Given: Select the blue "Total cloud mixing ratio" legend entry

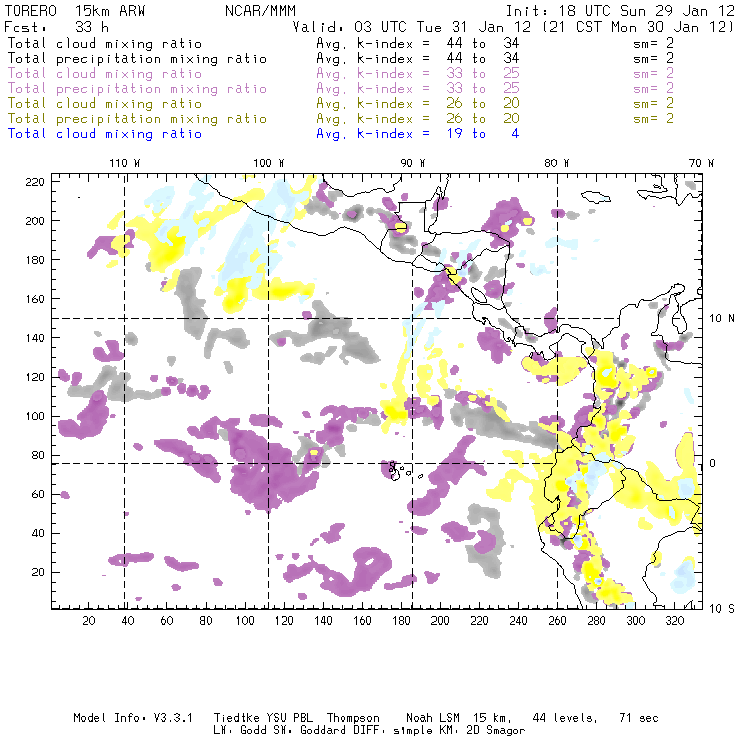Looking at the screenshot, I should point(105,134).
